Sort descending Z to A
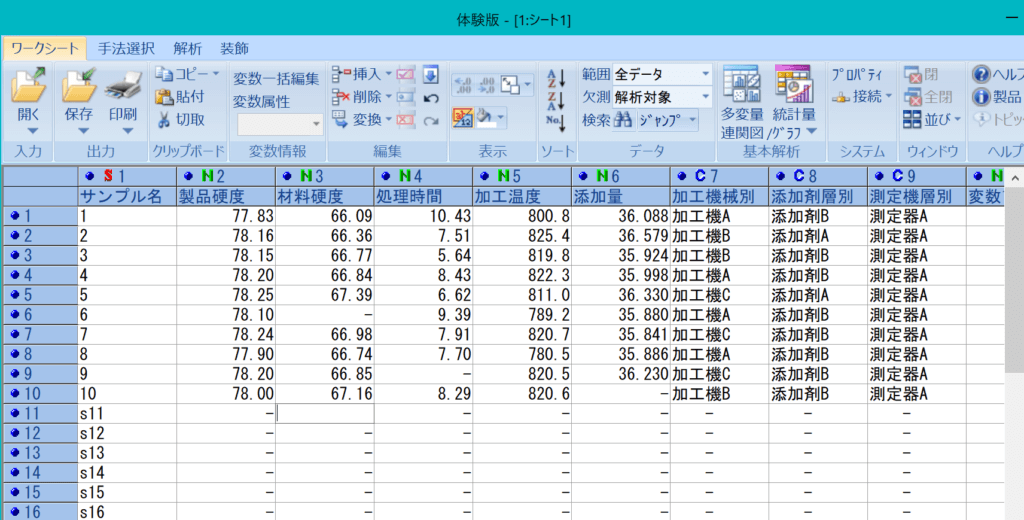 (x=556, y=101)
